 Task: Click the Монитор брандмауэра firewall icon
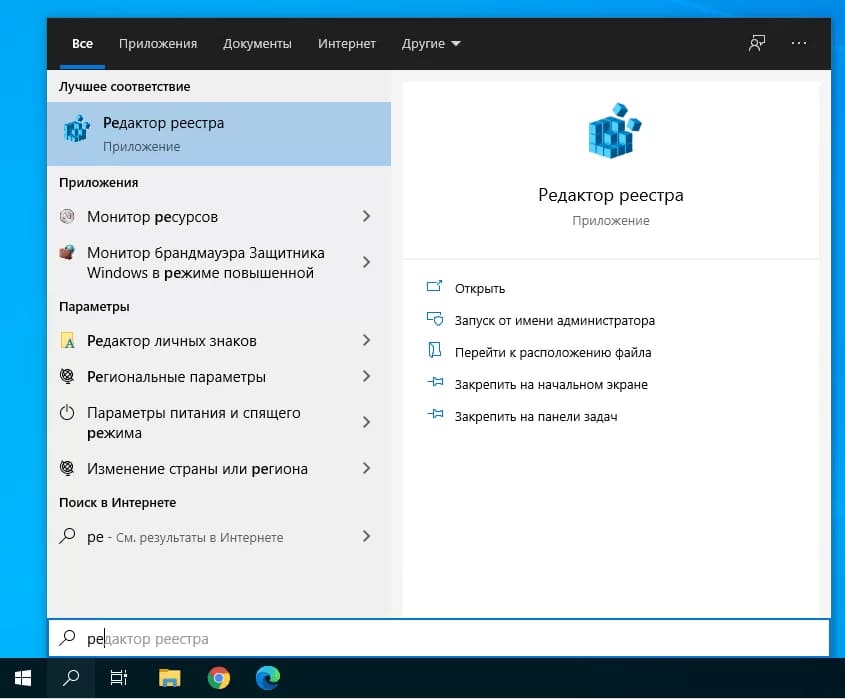coord(67,252)
